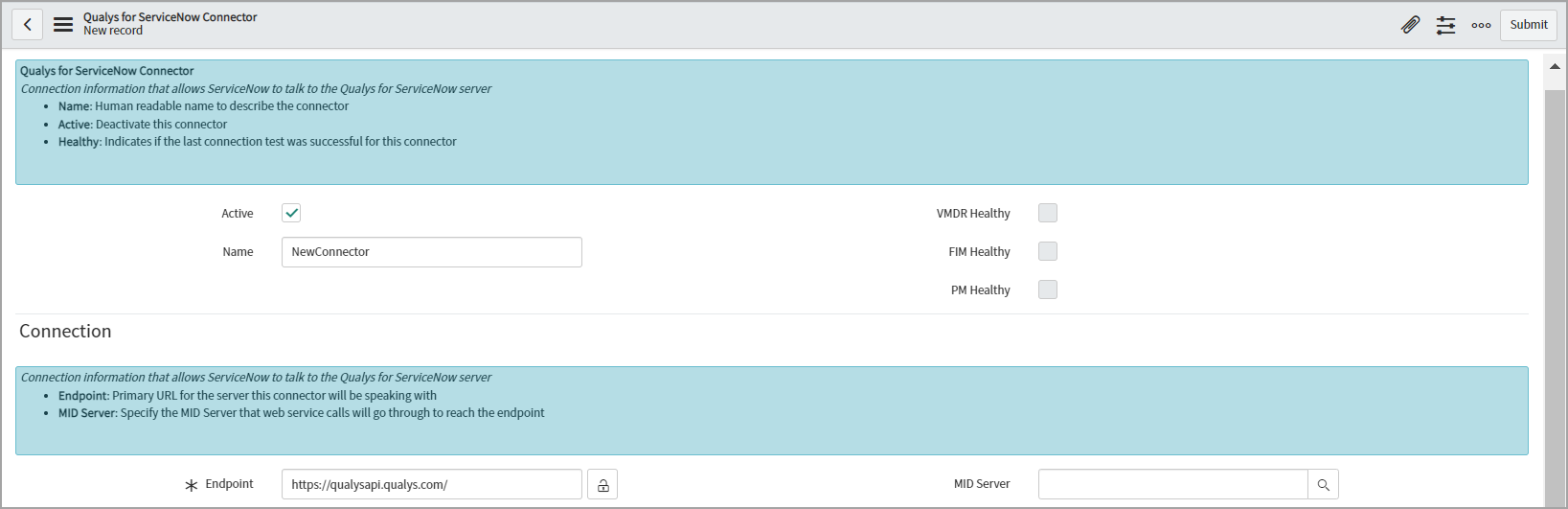Viewport: 1568px width, 509px height.
Task: Open the more options ellipsis icon
Action: [x=1481, y=25]
